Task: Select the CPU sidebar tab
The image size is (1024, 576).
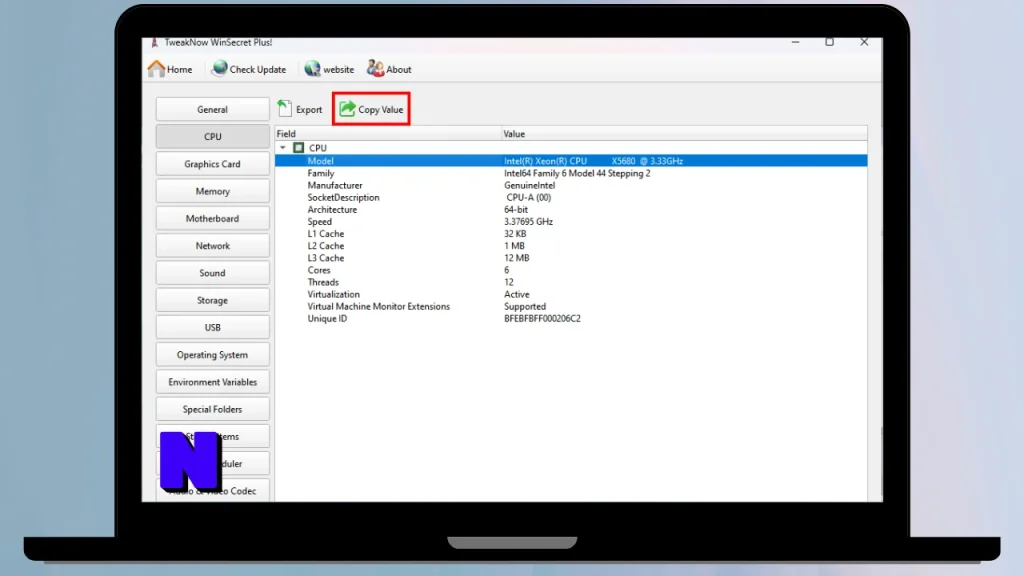Action: click(x=212, y=136)
